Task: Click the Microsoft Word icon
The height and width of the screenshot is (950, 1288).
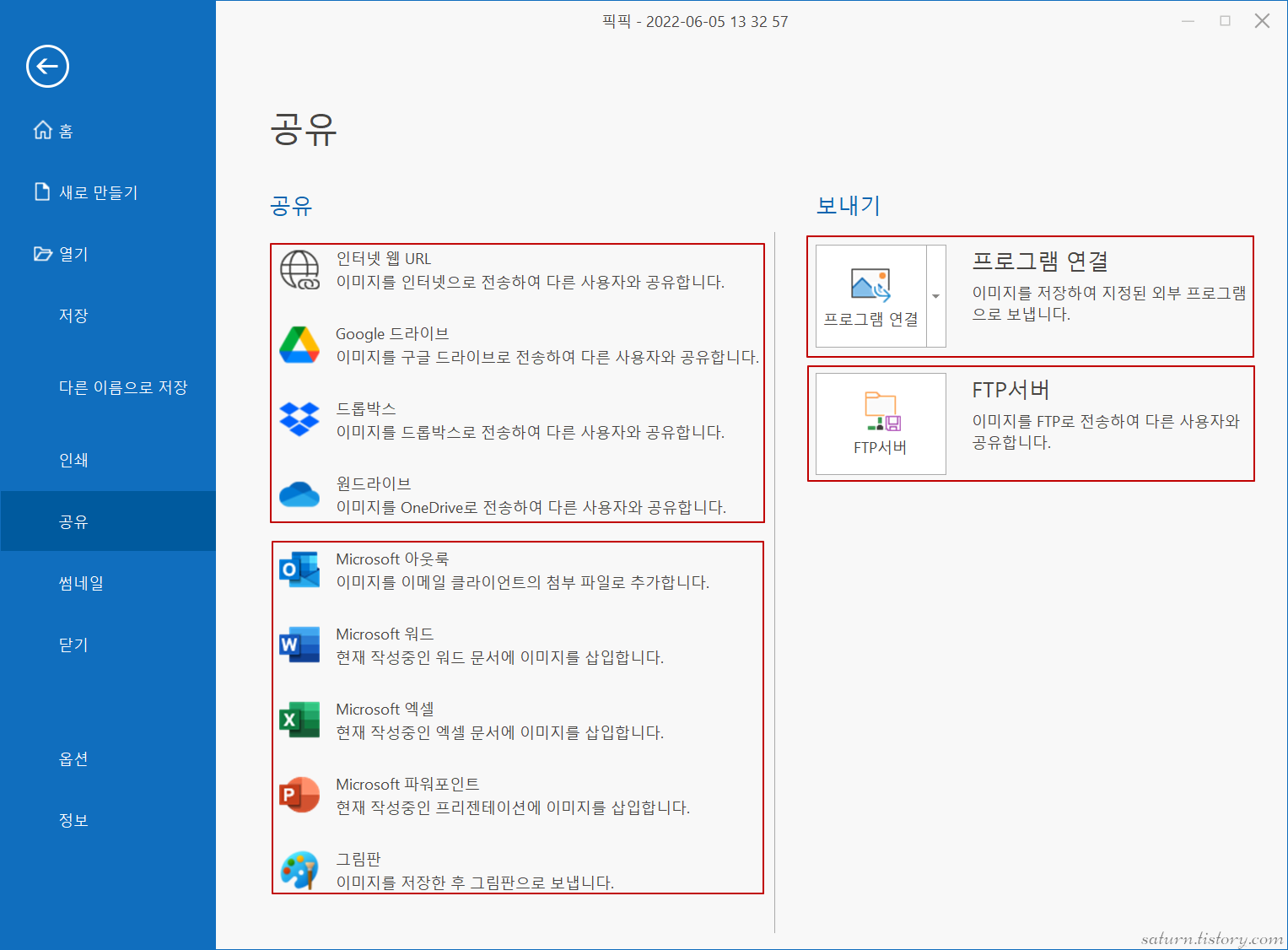Action: pyautogui.click(x=299, y=645)
